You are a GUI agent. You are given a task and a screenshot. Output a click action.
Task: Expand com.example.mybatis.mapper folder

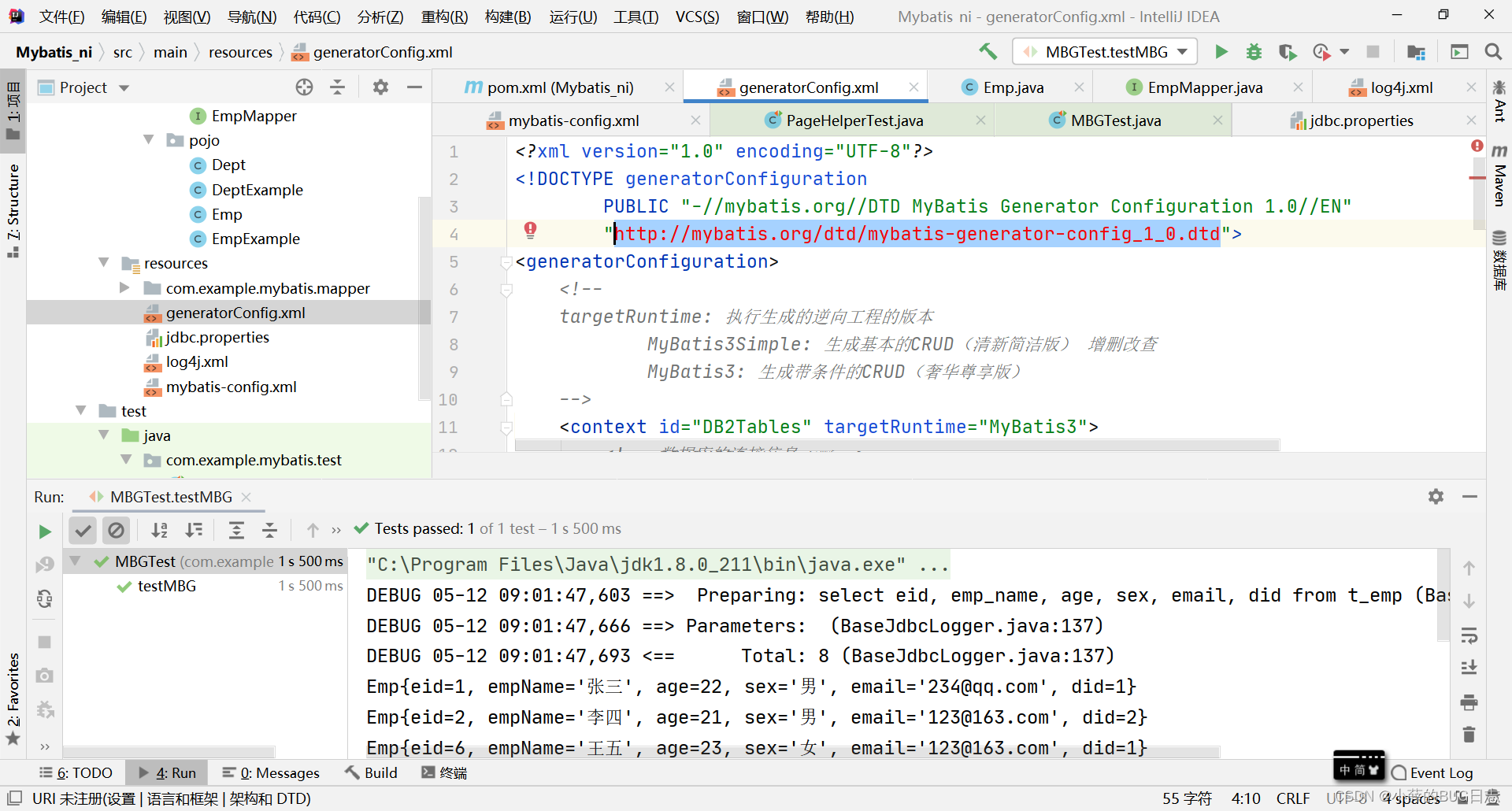tap(125, 287)
